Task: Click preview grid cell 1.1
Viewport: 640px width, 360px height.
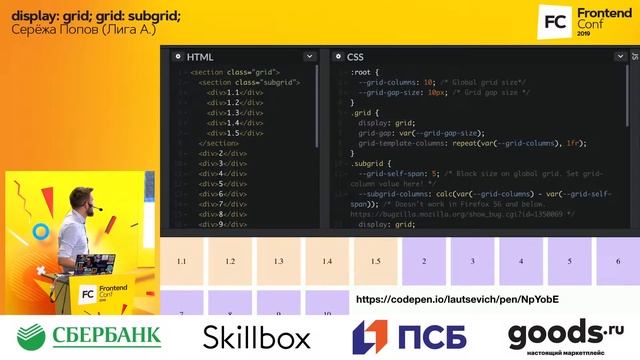Action: click(182, 261)
